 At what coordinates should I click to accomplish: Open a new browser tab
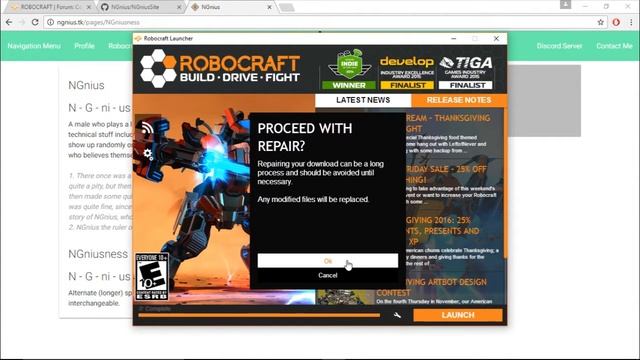point(287,7)
